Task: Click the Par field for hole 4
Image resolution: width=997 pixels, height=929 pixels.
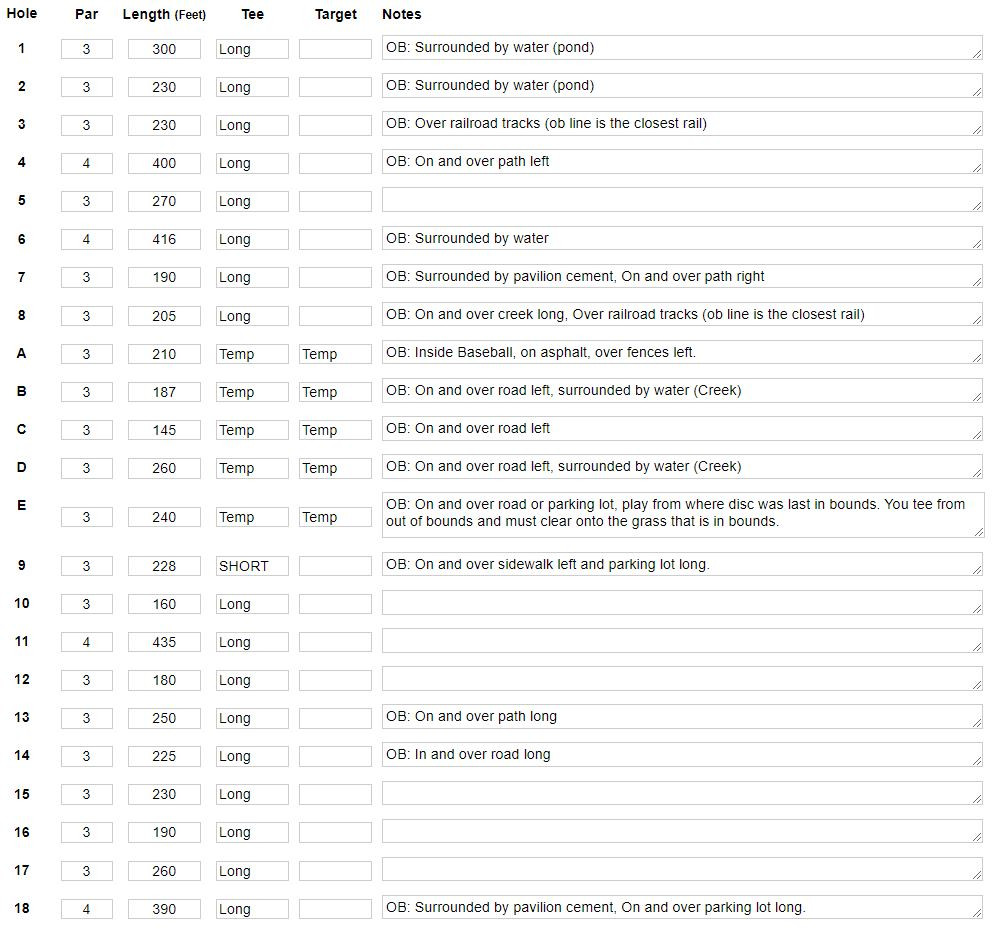Action: [x=86, y=163]
